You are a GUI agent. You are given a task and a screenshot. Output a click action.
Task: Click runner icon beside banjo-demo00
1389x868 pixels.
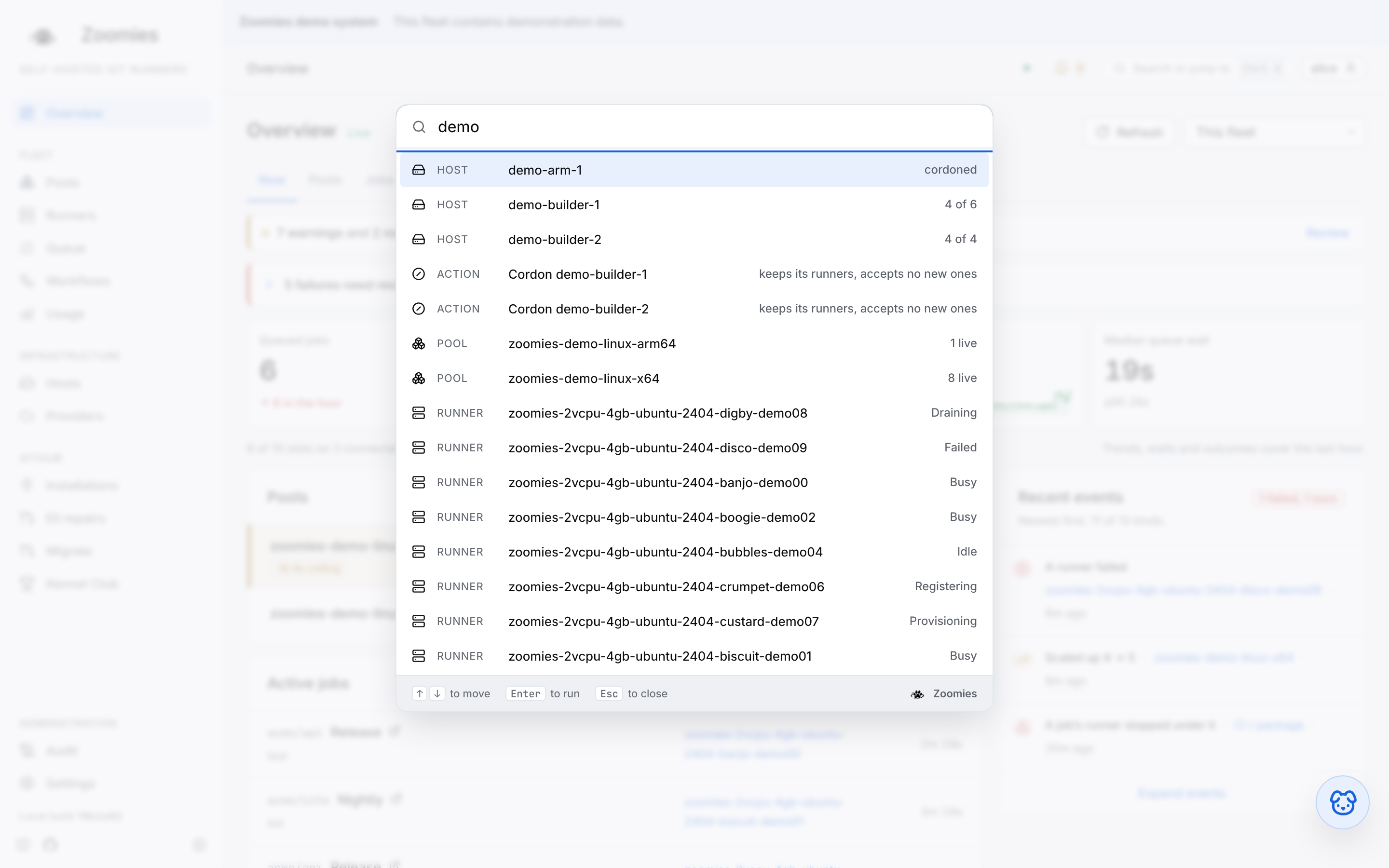coord(419,482)
